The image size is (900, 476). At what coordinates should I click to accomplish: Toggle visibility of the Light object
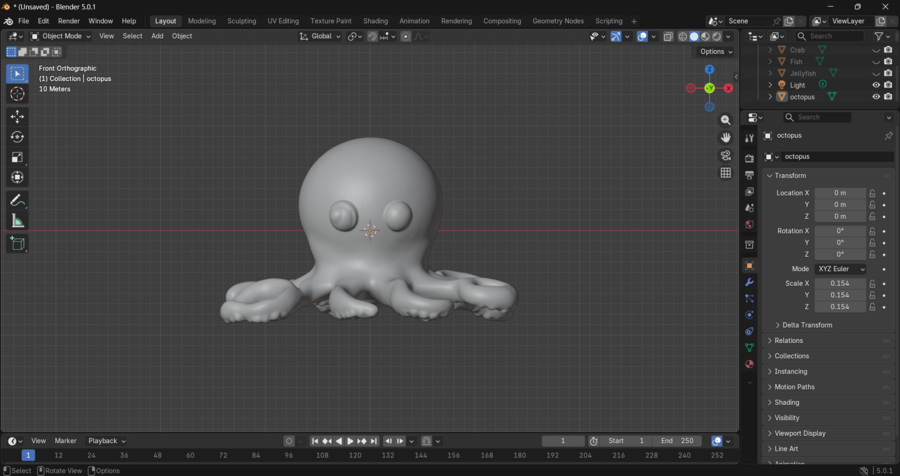[x=876, y=85]
